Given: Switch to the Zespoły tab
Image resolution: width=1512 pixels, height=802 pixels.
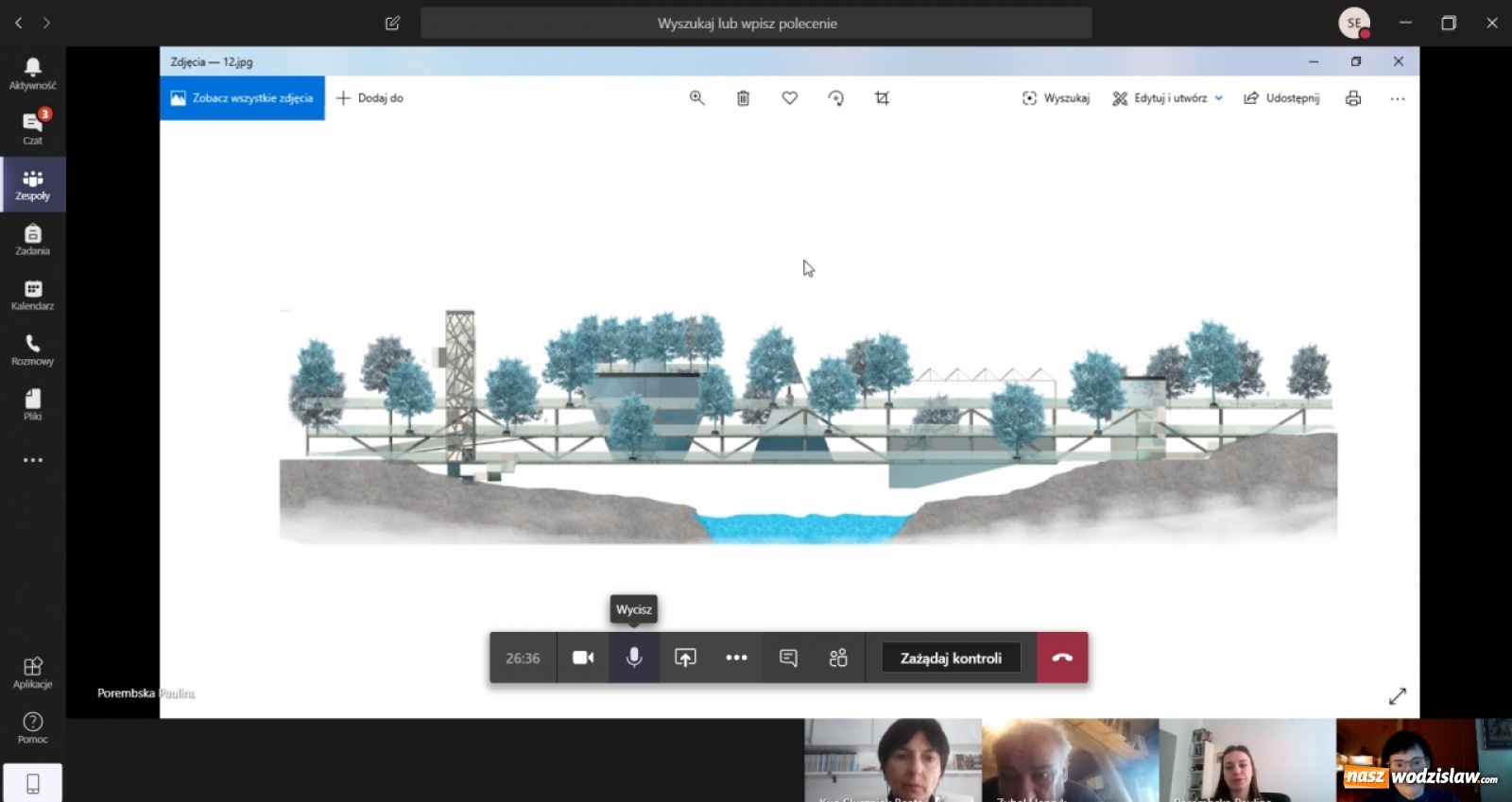Looking at the screenshot, I should coord(32,184).
